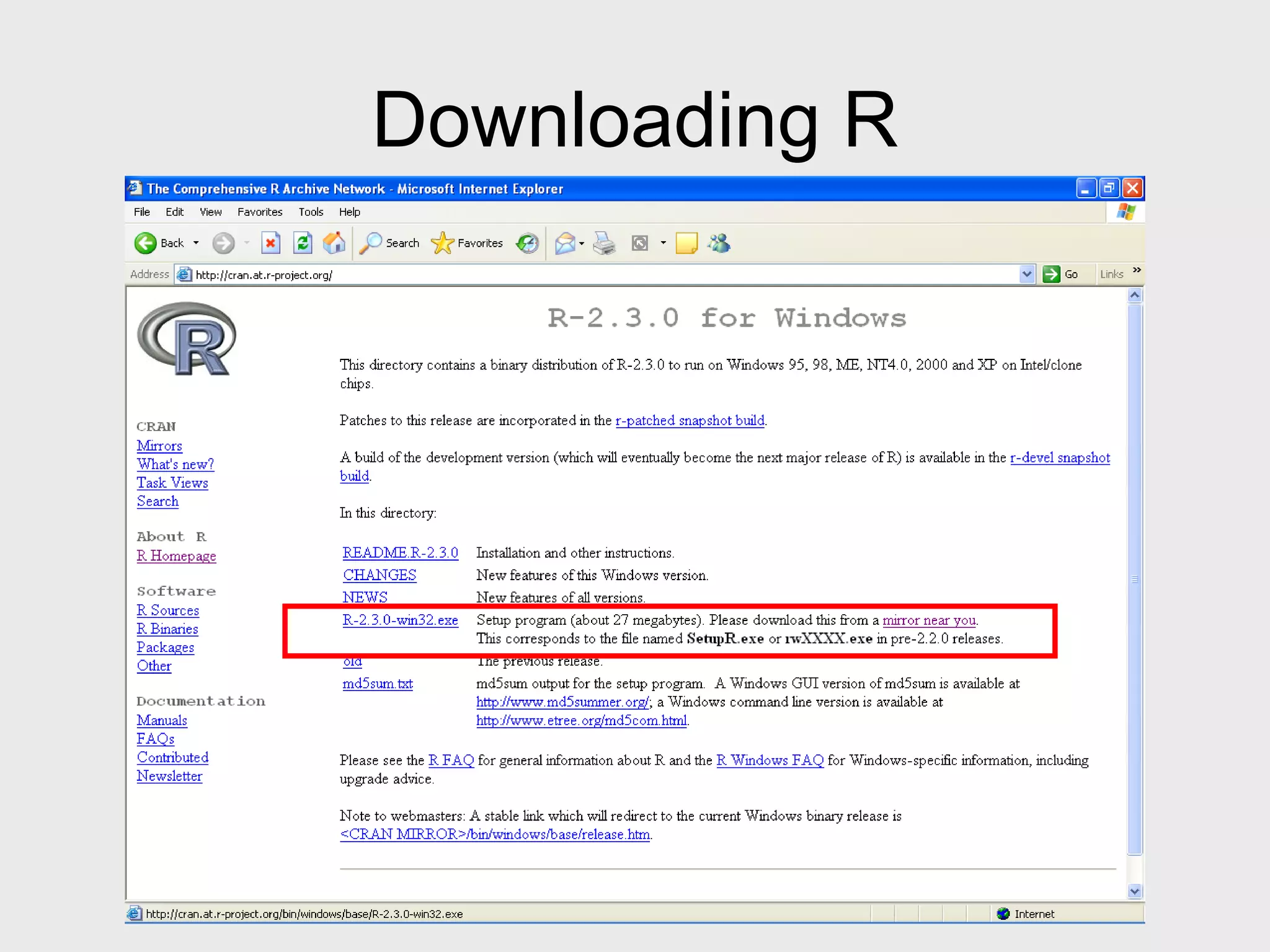This screenshot has height=952, width=1270.
Task: Open the Task Views sidebar link
Action: [172, 483]
